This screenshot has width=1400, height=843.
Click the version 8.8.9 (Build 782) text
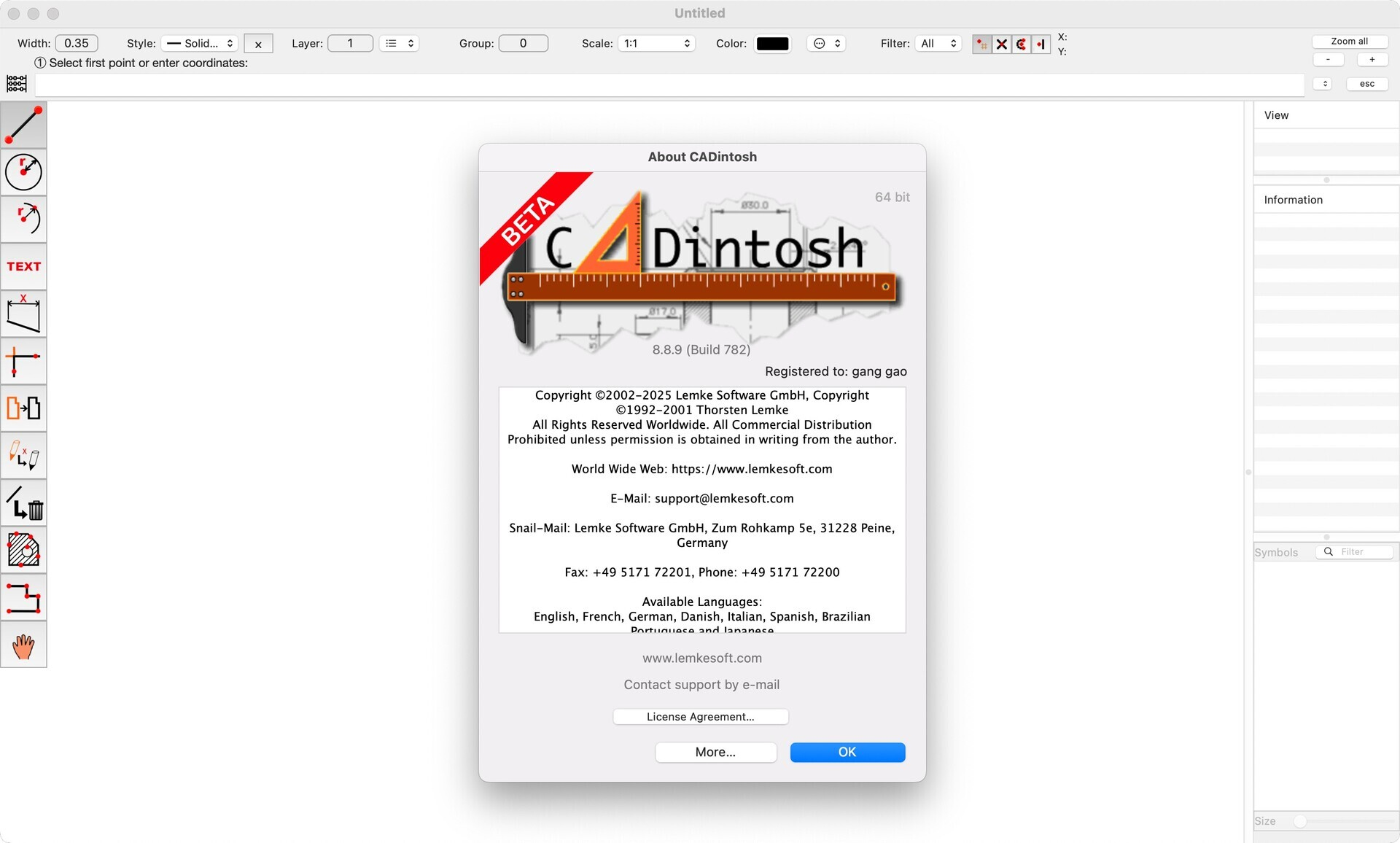click(701, 350)
